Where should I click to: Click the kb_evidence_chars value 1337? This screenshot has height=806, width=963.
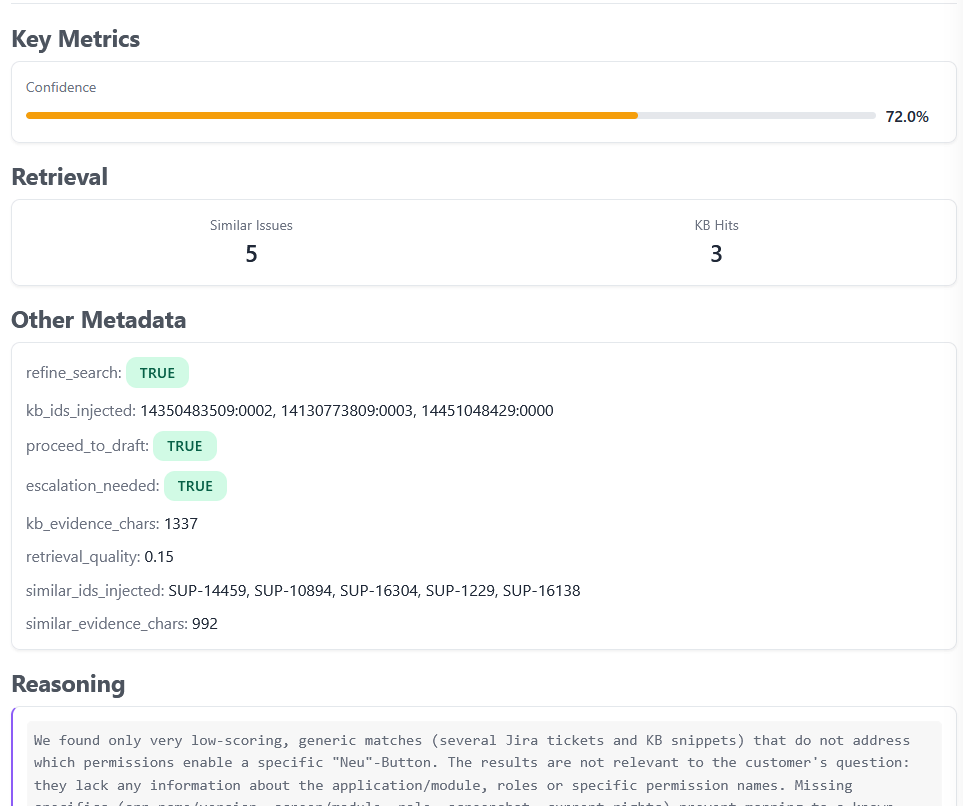pos(181,523)
